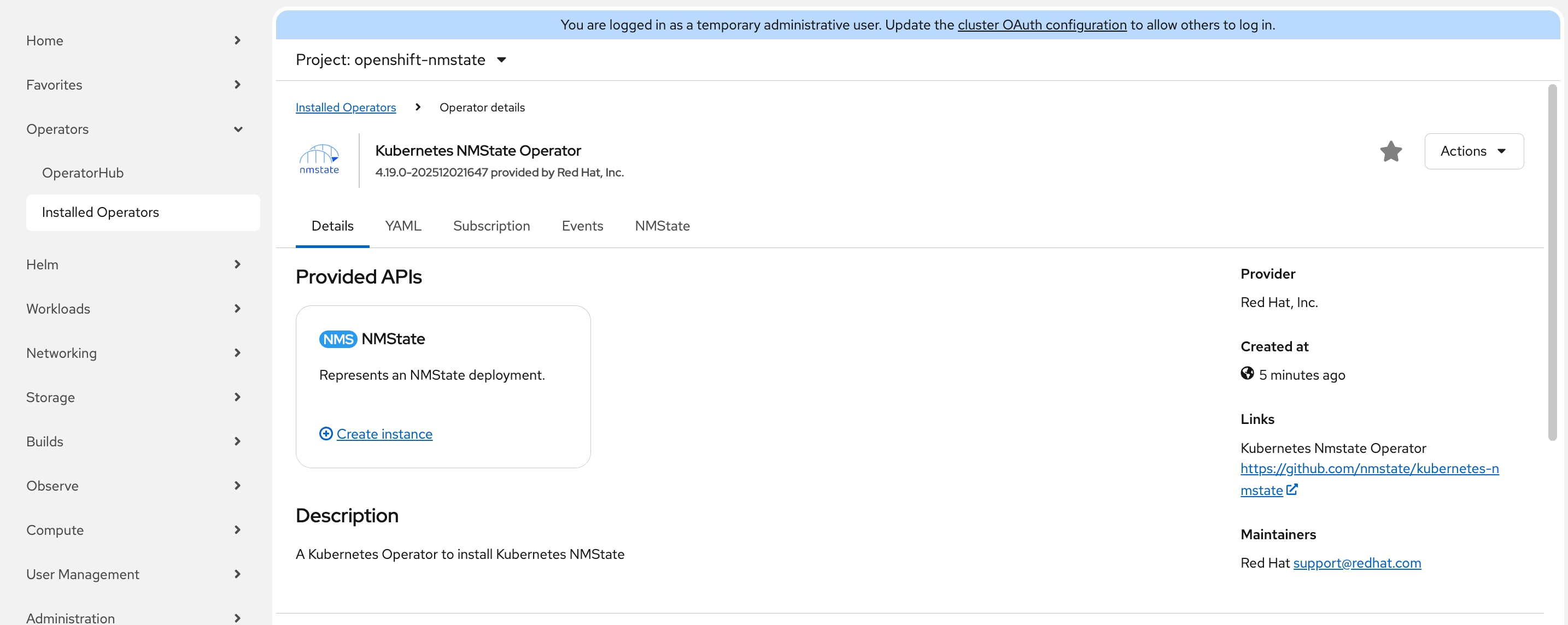This screenshot has height=625, width=1568.
Task: Click the vertical page scrollbar
Action: pyautogui.click(x=1552, y=262)
